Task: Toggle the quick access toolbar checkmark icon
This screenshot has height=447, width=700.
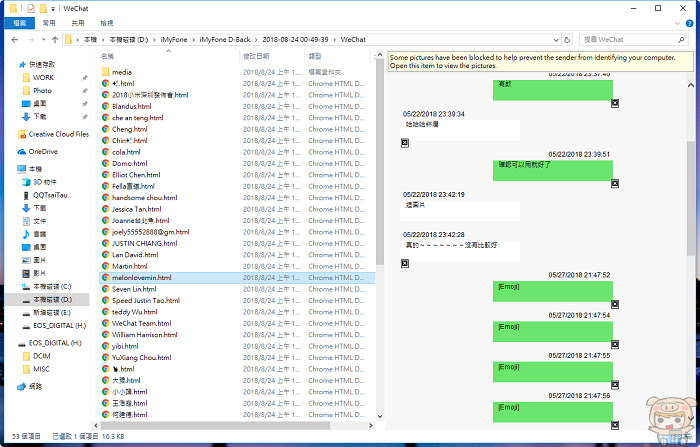Action: tap(31, 8)
